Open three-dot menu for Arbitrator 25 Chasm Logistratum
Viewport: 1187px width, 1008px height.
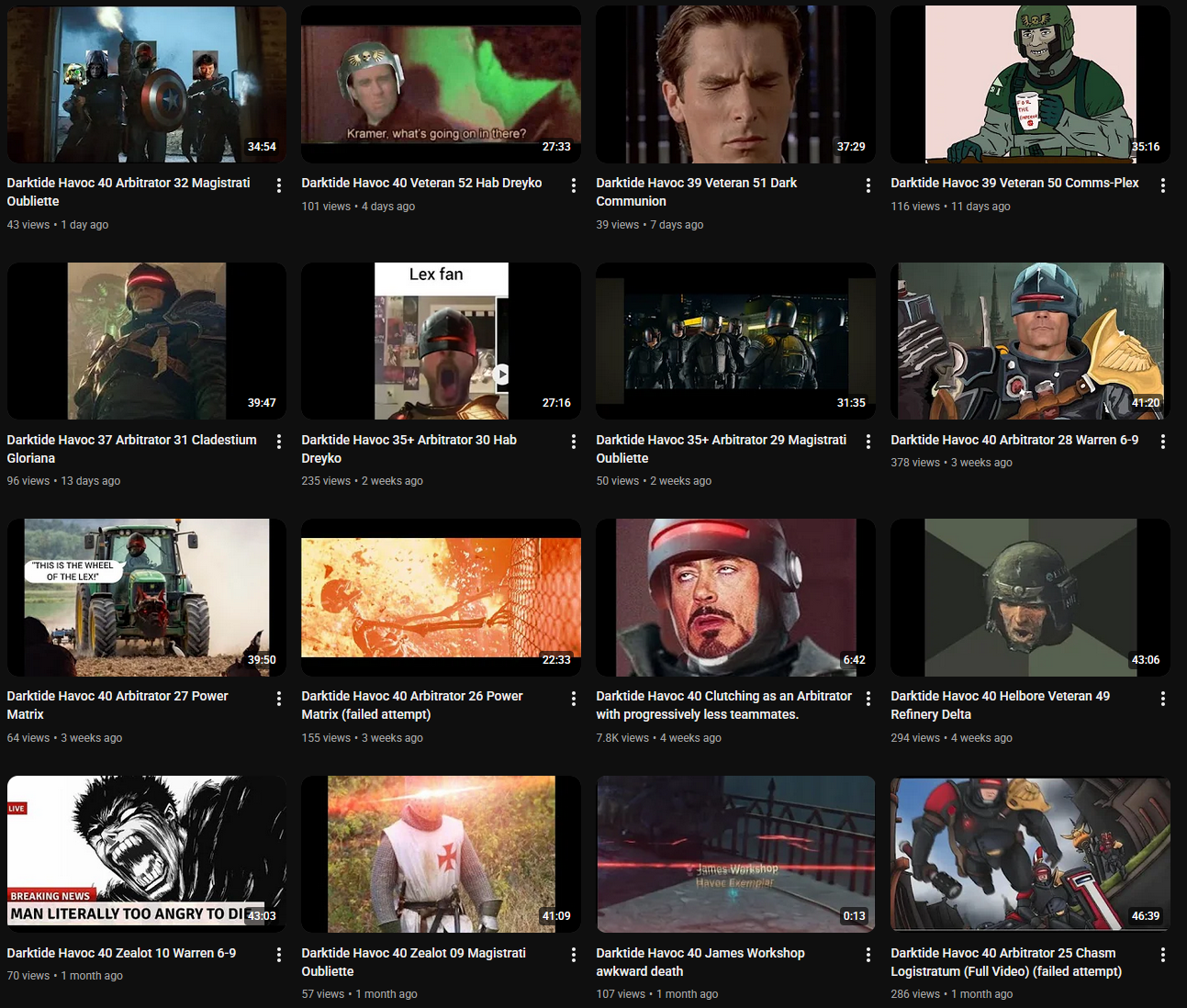pyautogui.click(x=1163, y=955)
